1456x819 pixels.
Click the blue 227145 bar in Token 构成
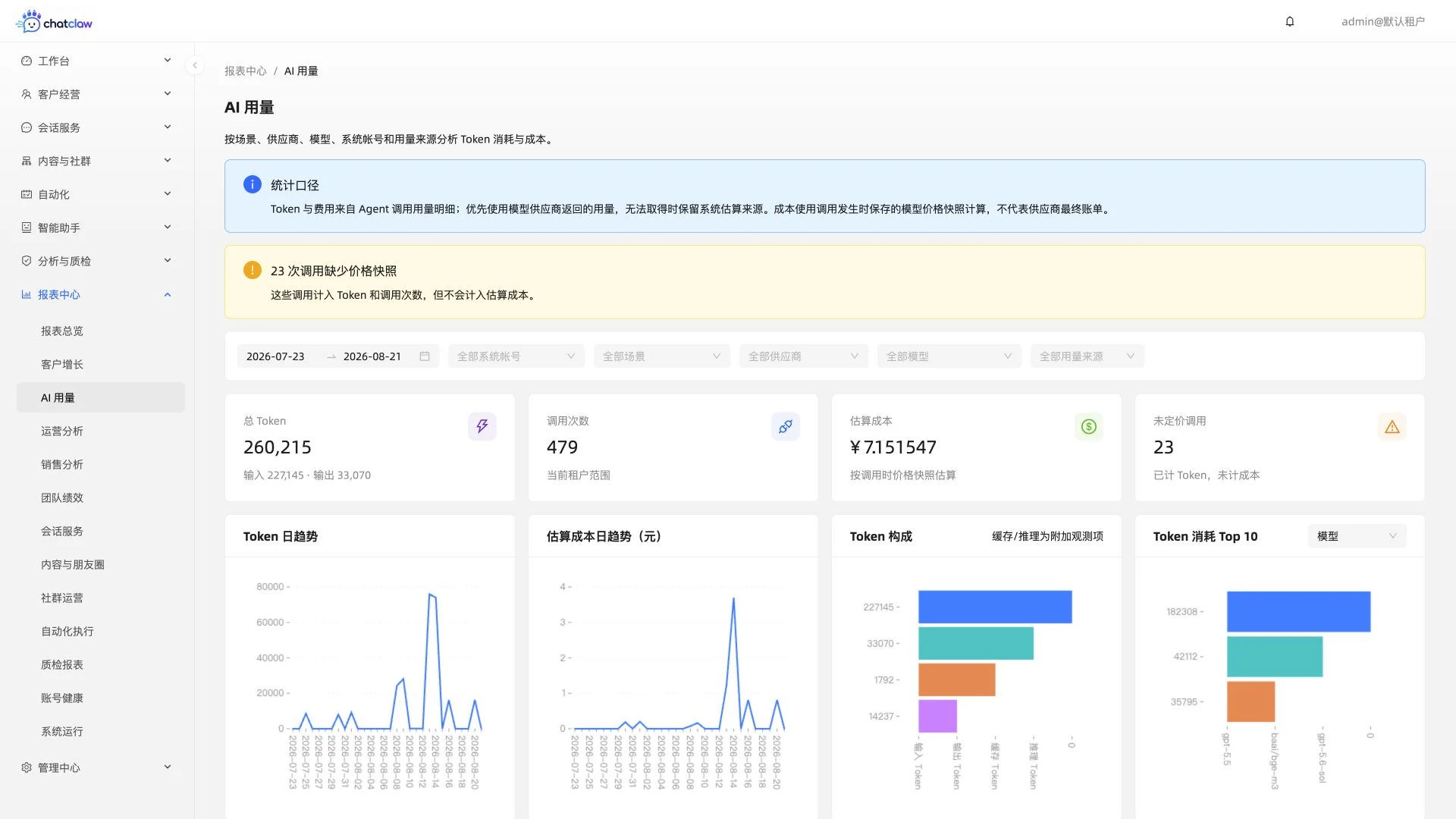[x=995, y=607]
